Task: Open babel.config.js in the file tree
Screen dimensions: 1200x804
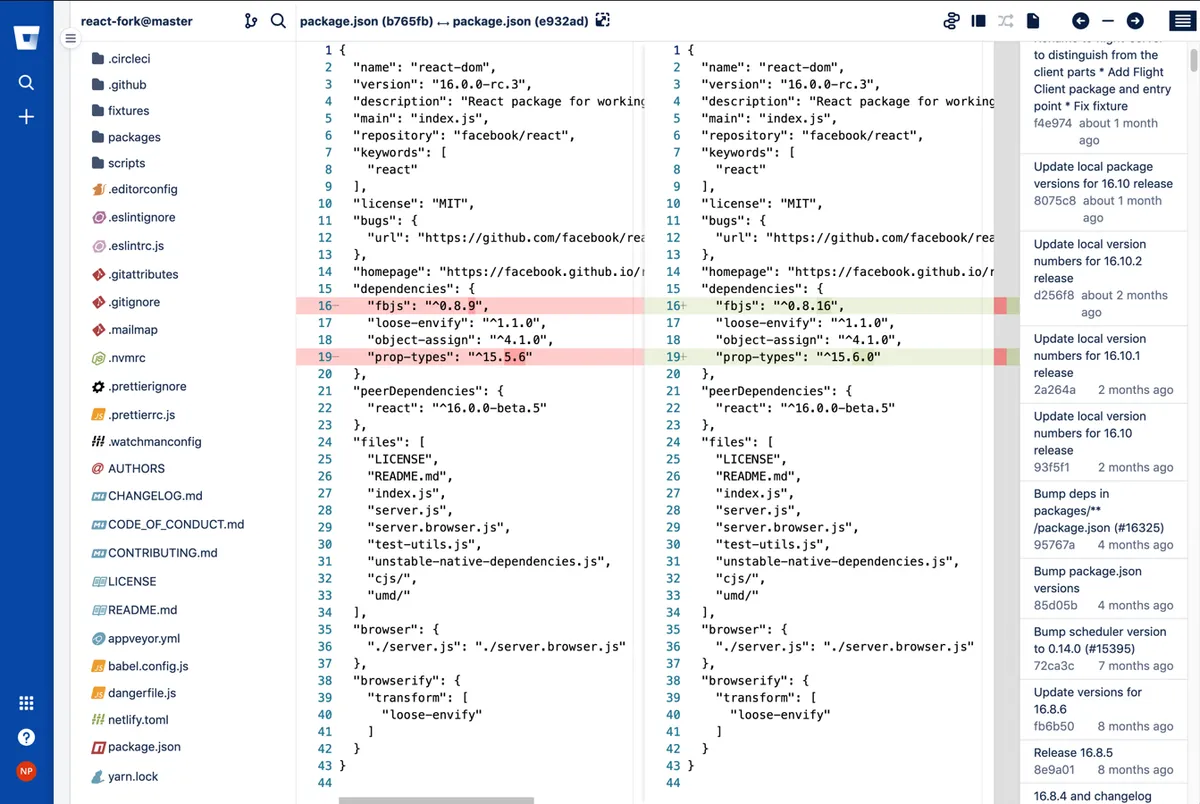Action: click(x=140, y=666)
